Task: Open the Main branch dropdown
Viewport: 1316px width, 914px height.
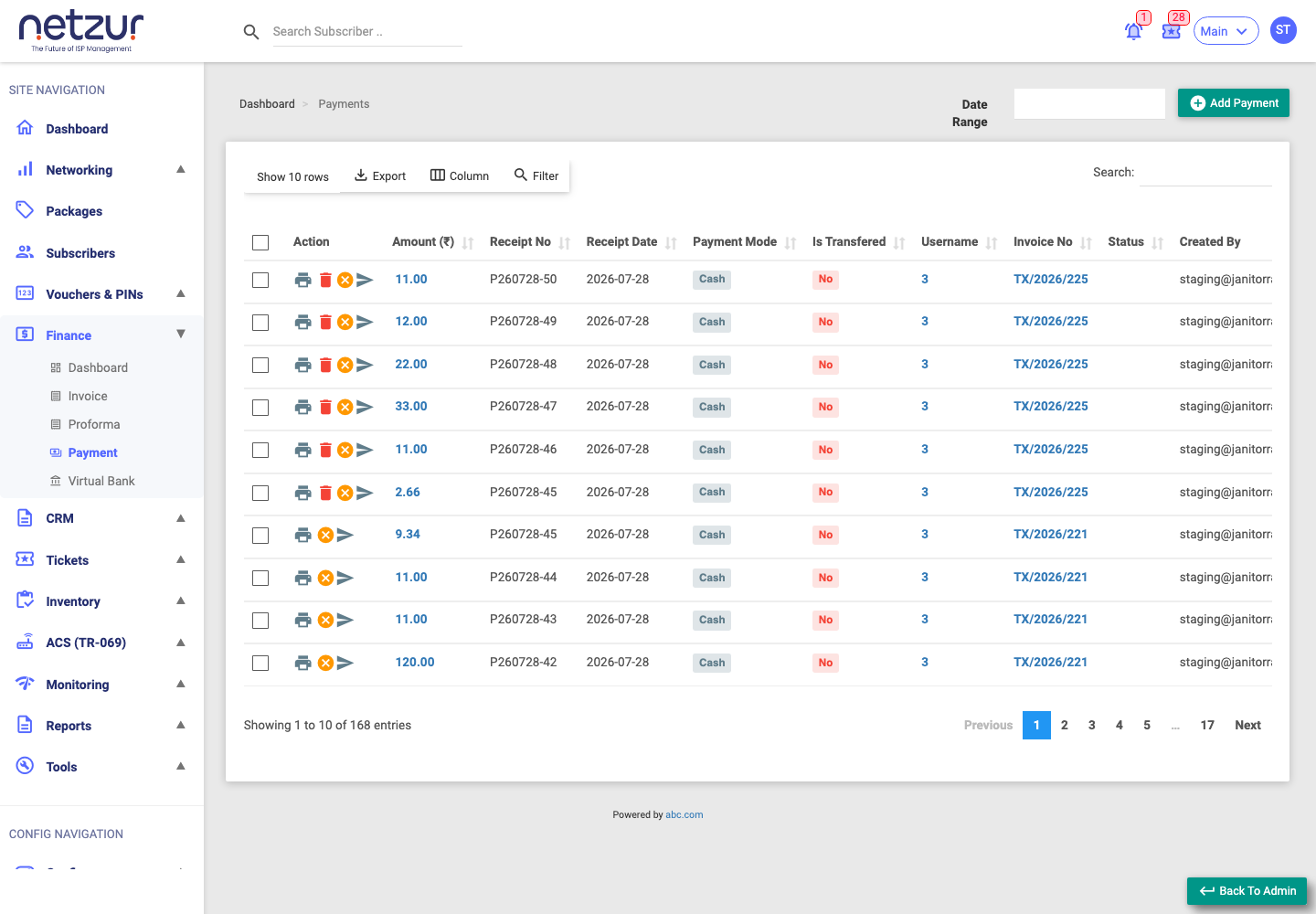Action: click(x=1226, y=31)
